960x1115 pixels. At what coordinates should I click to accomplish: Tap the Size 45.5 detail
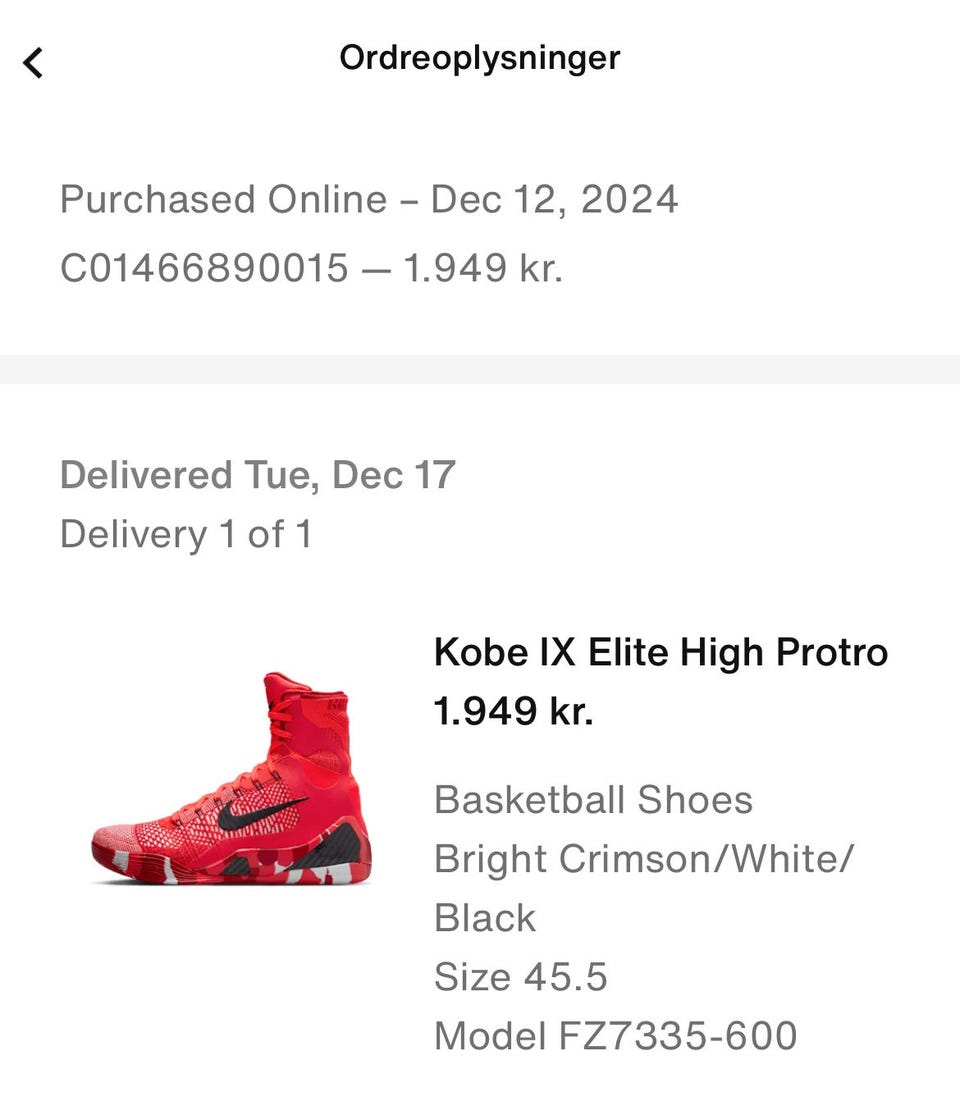(521, 976)
